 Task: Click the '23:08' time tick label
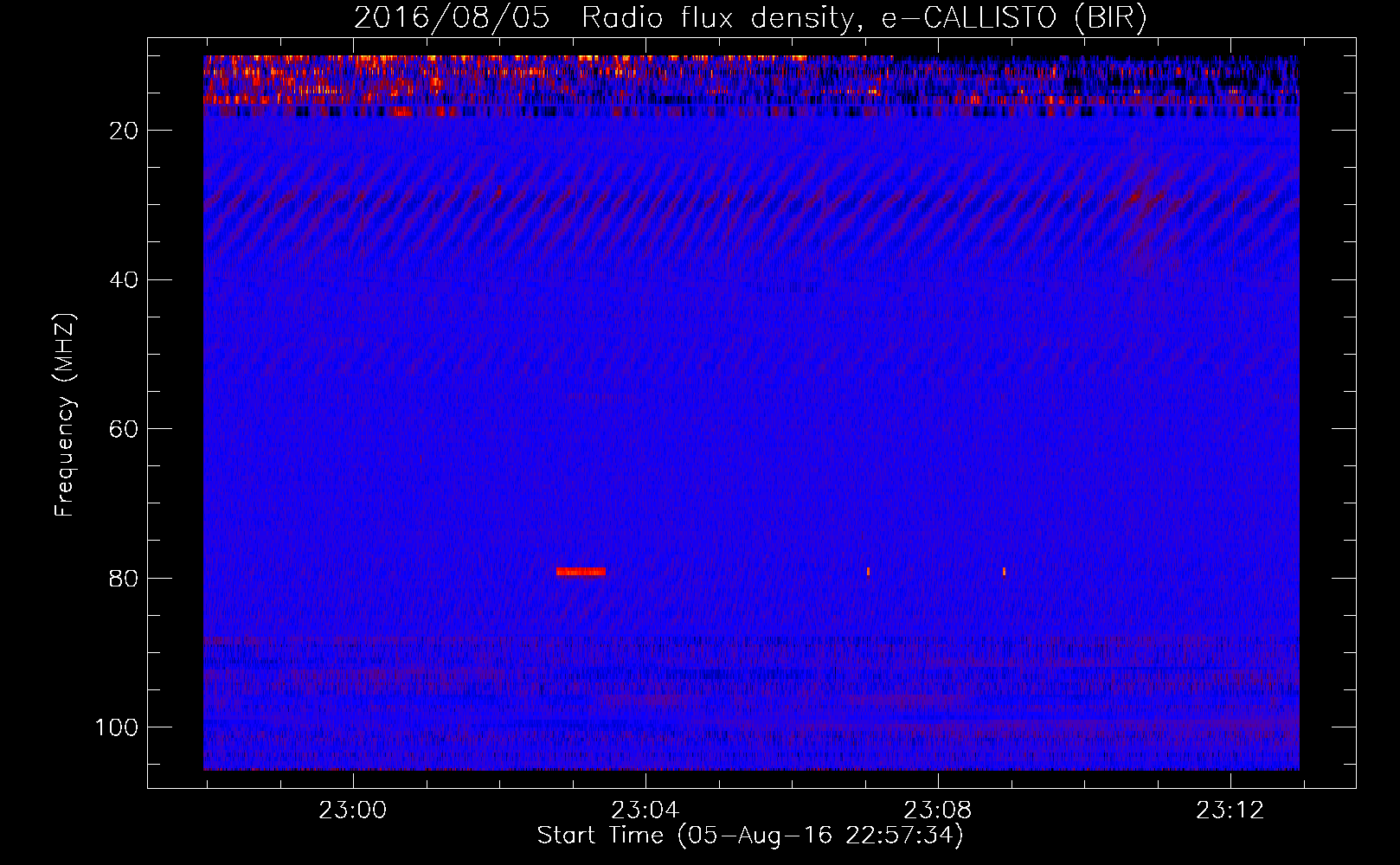click(x=937, y=811)
